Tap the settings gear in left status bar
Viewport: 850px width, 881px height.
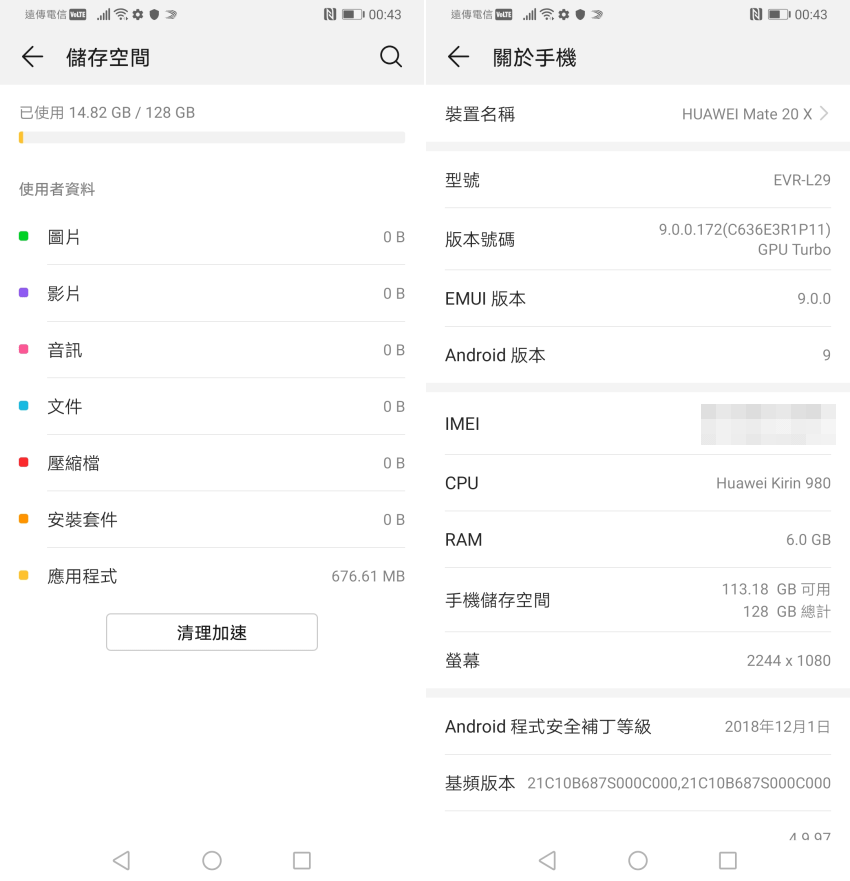click(x=138, y=15)
